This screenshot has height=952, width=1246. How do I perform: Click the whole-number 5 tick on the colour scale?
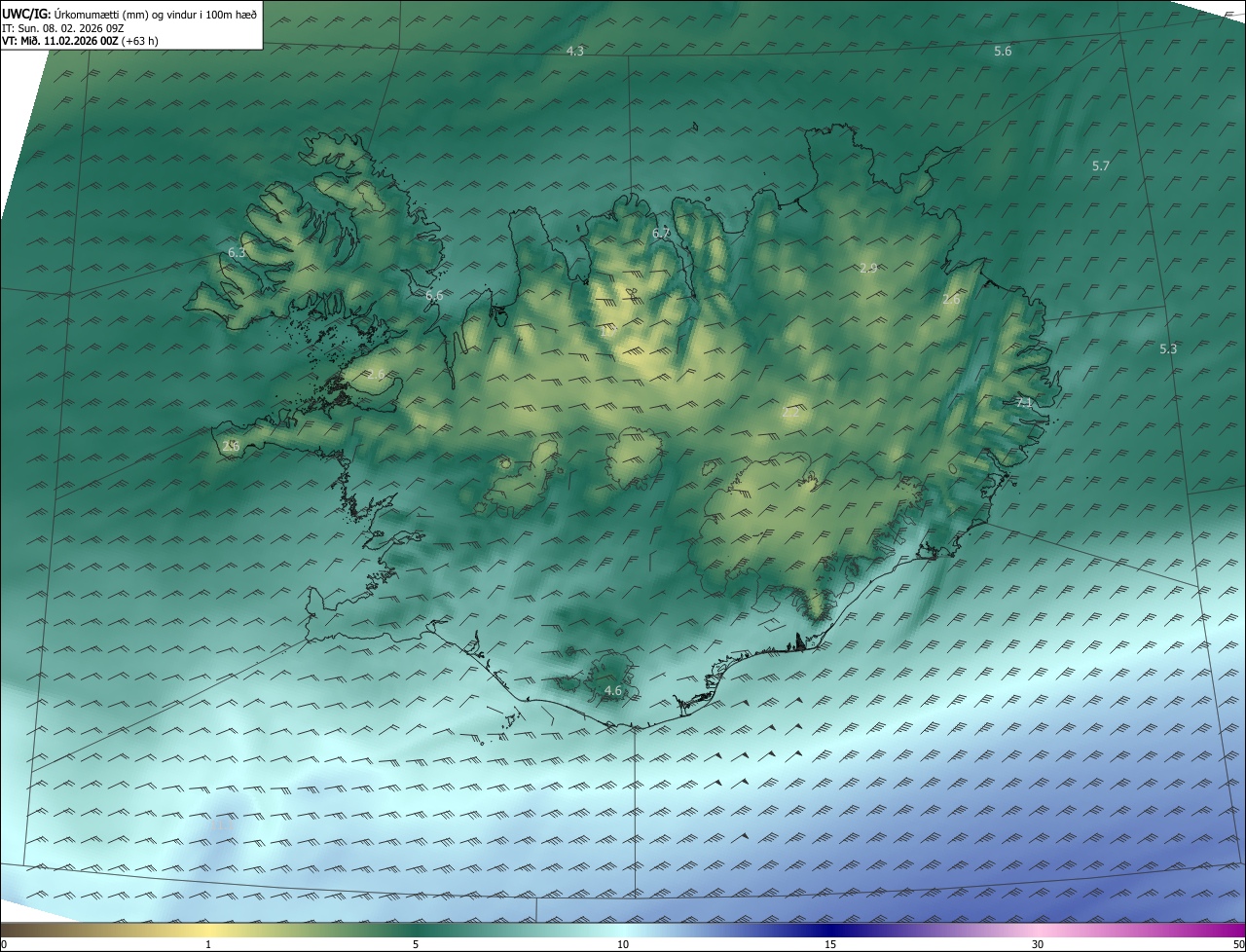pyautogui.click(x=416, y=944)
